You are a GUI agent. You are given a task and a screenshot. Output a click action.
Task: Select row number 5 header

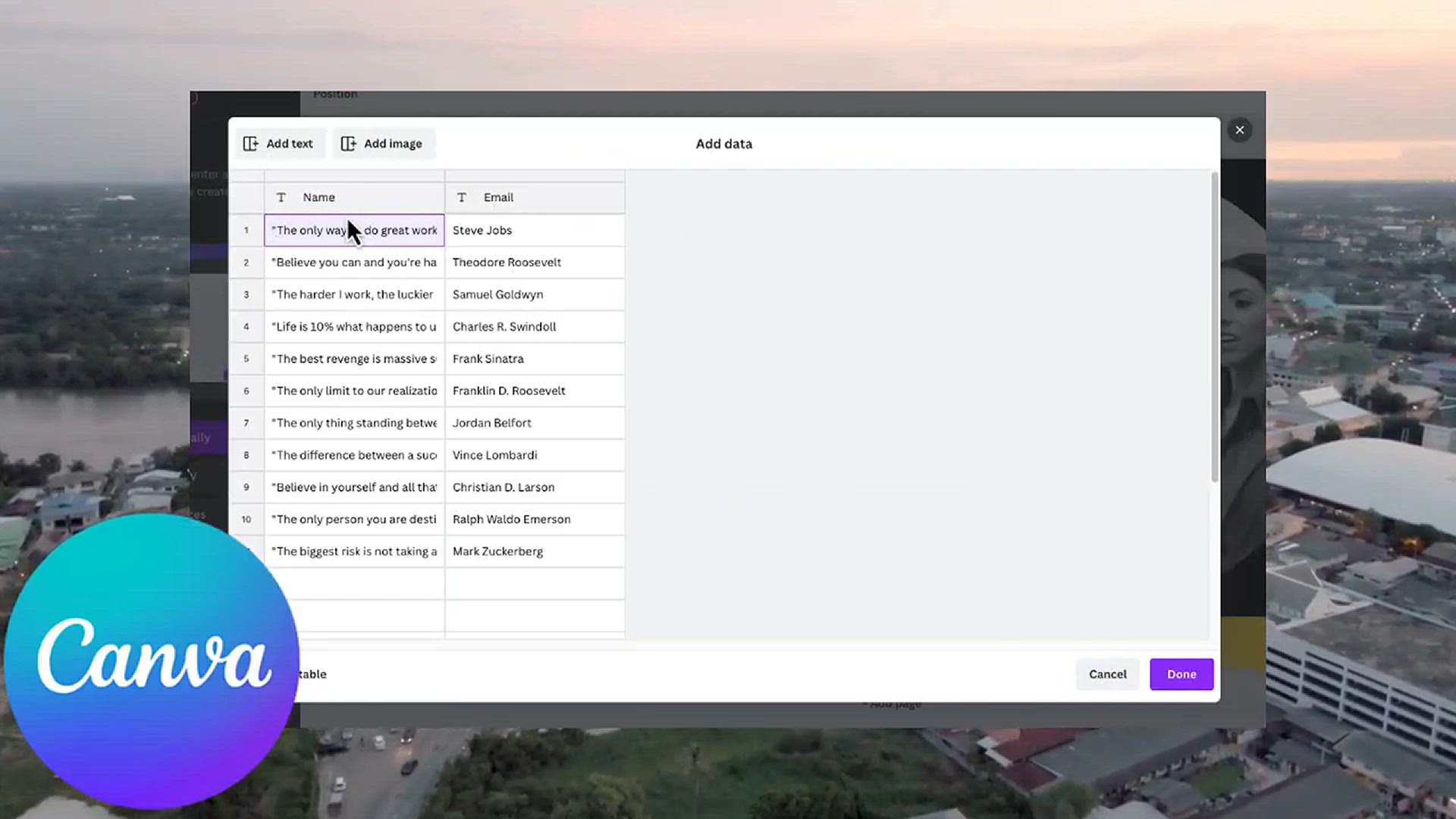[246, 359]
